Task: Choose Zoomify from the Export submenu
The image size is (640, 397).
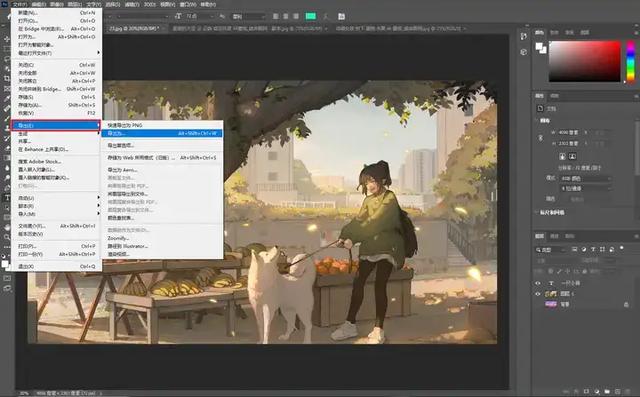Action: click(x=162, y=238)
